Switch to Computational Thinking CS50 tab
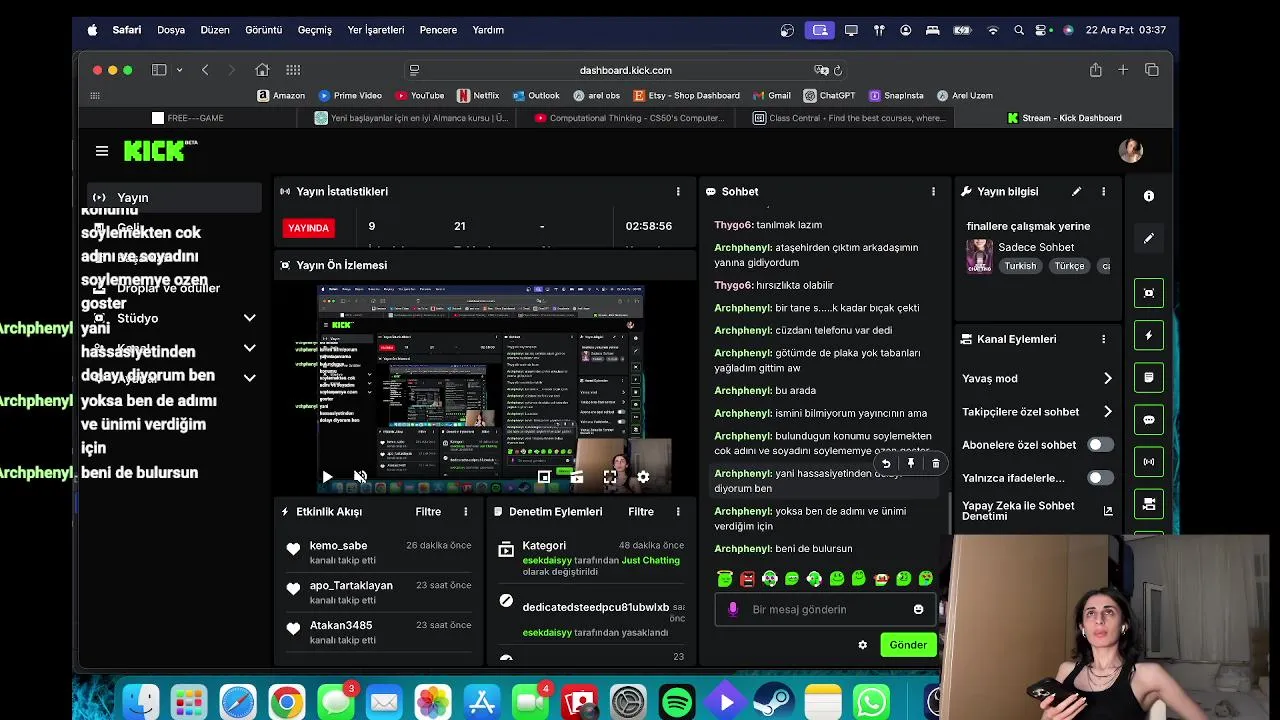The image size is (1280, 720). tap(629, 118)
